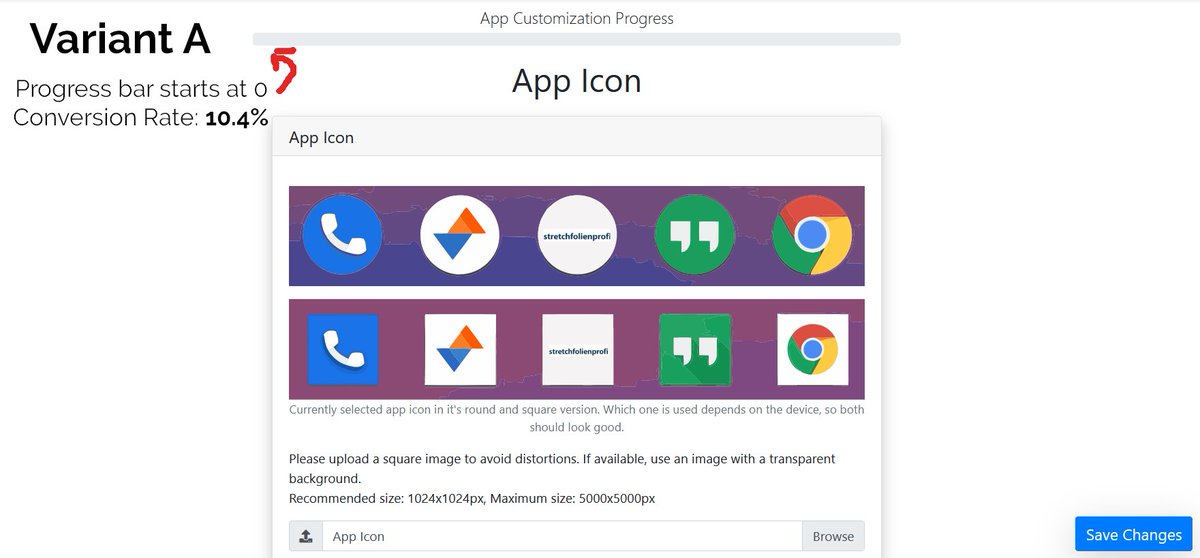1200x558 pixels.
Task: Click the round stretchfolienprofi icon
Action: 577,236
